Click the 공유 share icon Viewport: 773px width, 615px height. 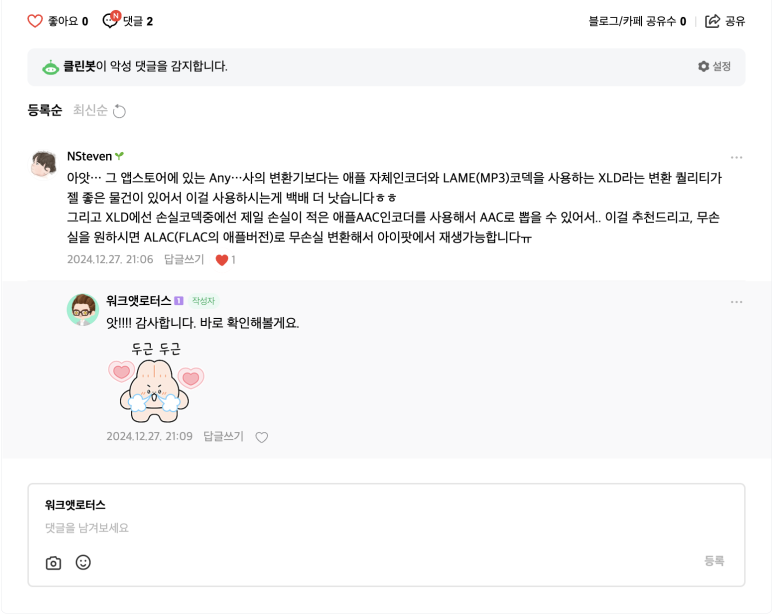click(712, 21)
